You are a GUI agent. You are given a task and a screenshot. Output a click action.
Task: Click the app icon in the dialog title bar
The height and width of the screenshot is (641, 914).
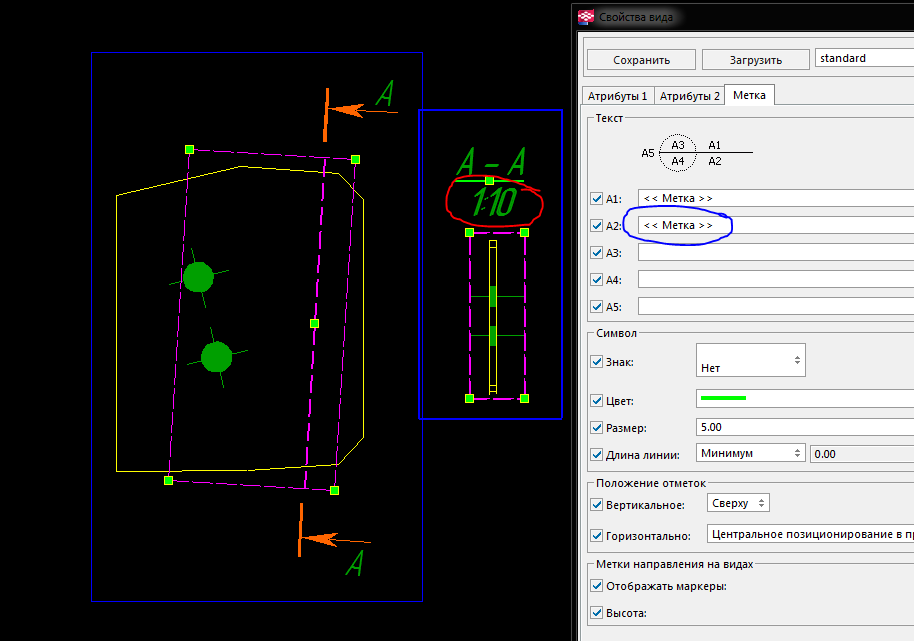[x=586, y=17]
